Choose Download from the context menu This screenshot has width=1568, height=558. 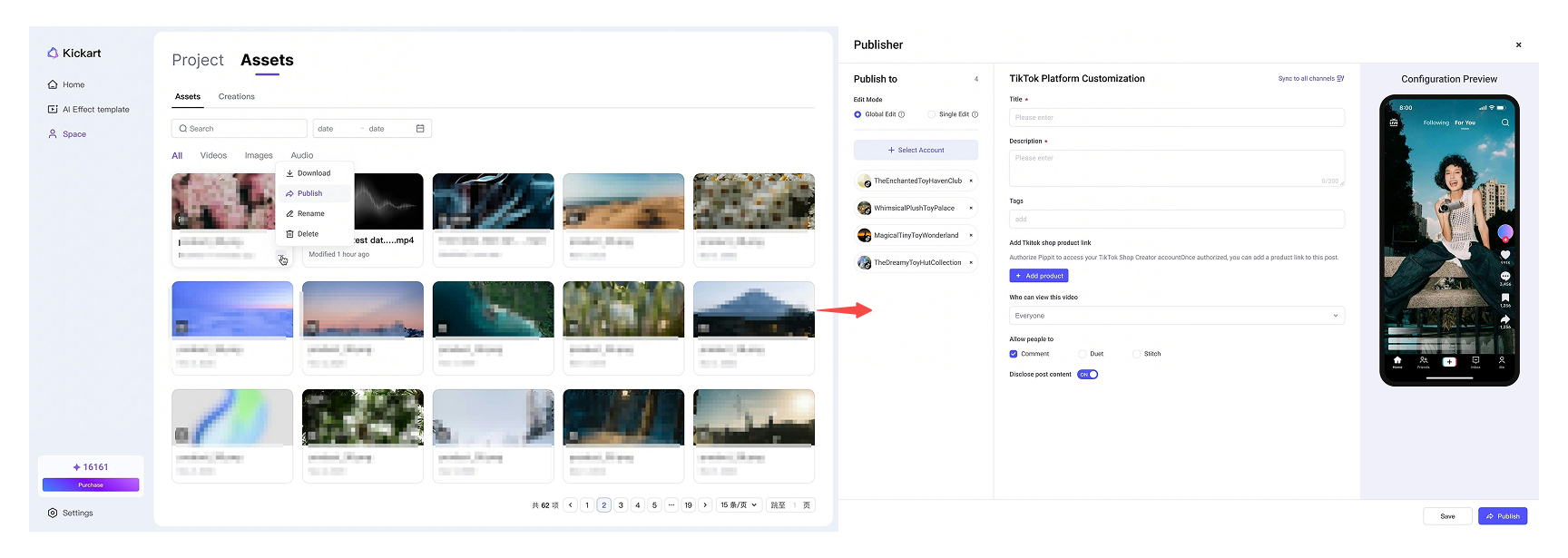(x=313, y=173)
